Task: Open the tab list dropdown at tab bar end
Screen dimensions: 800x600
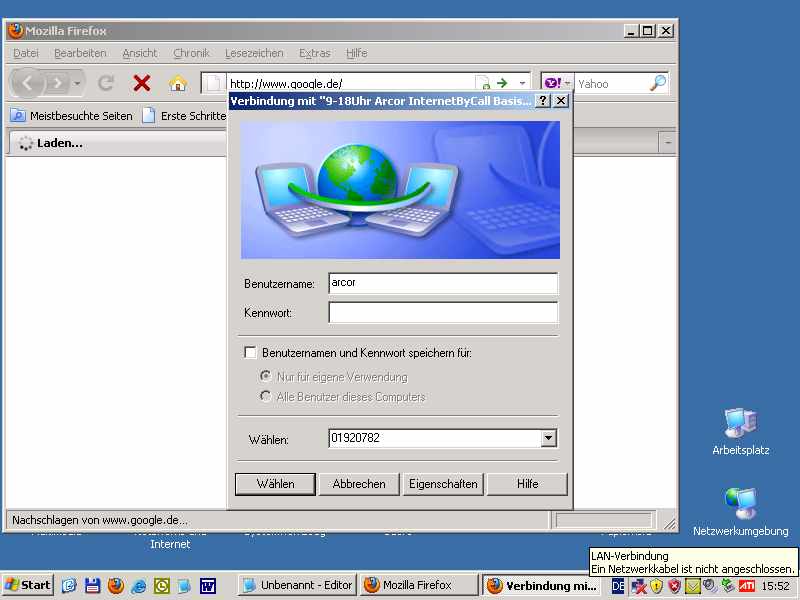Action: [x=667, y=143]
